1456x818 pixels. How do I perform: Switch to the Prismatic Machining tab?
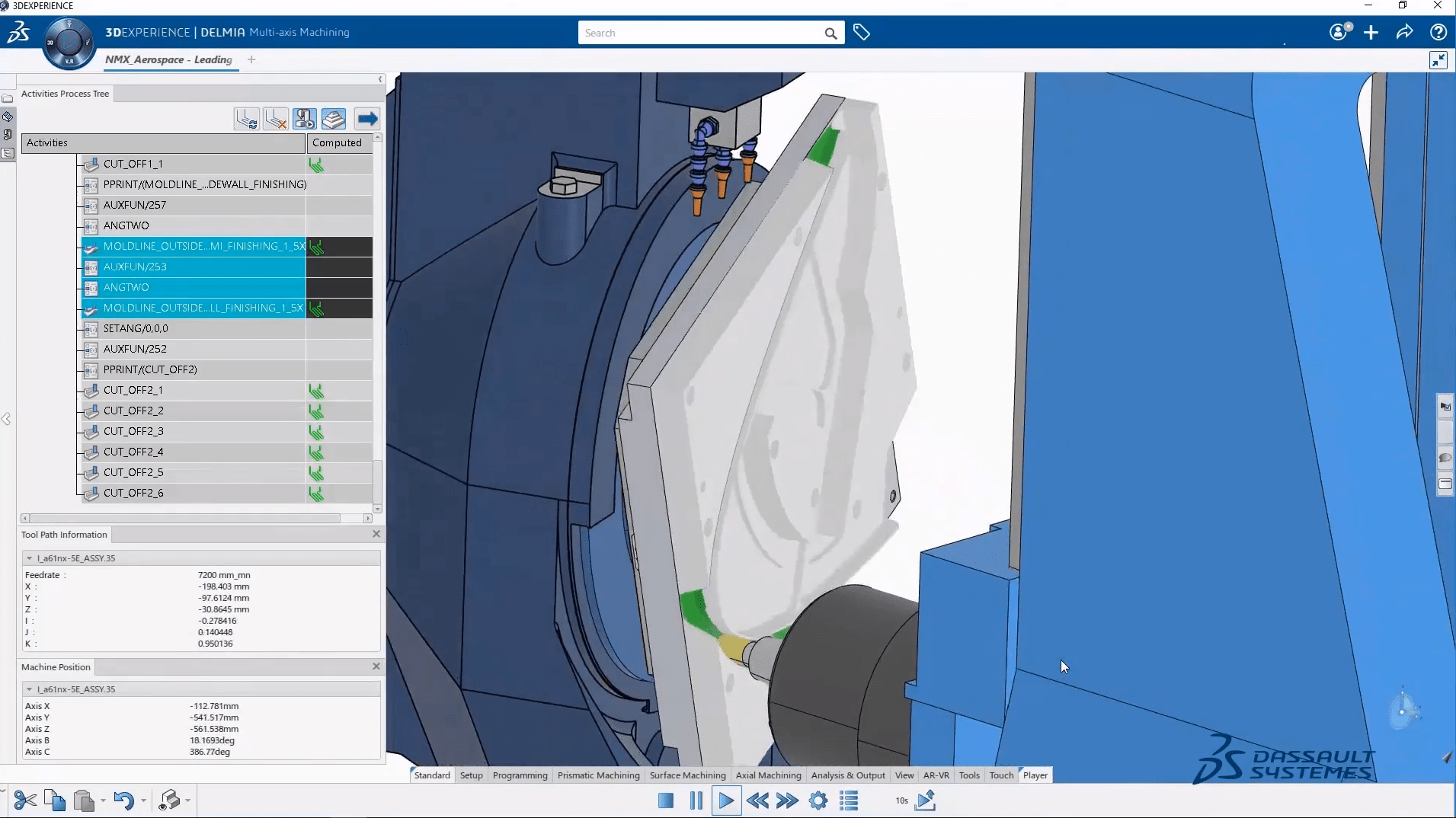pos(599,775)
